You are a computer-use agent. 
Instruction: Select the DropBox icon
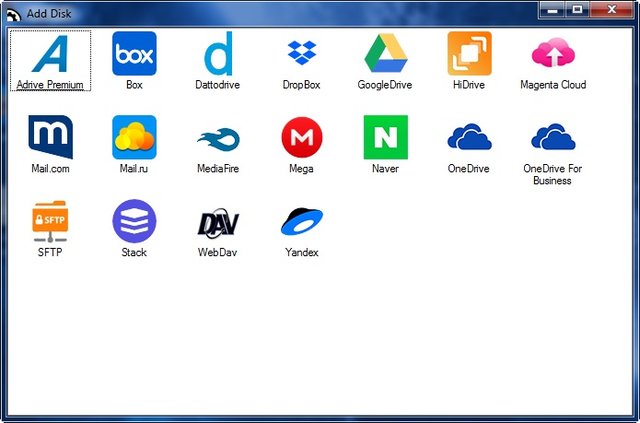(301, 54)
